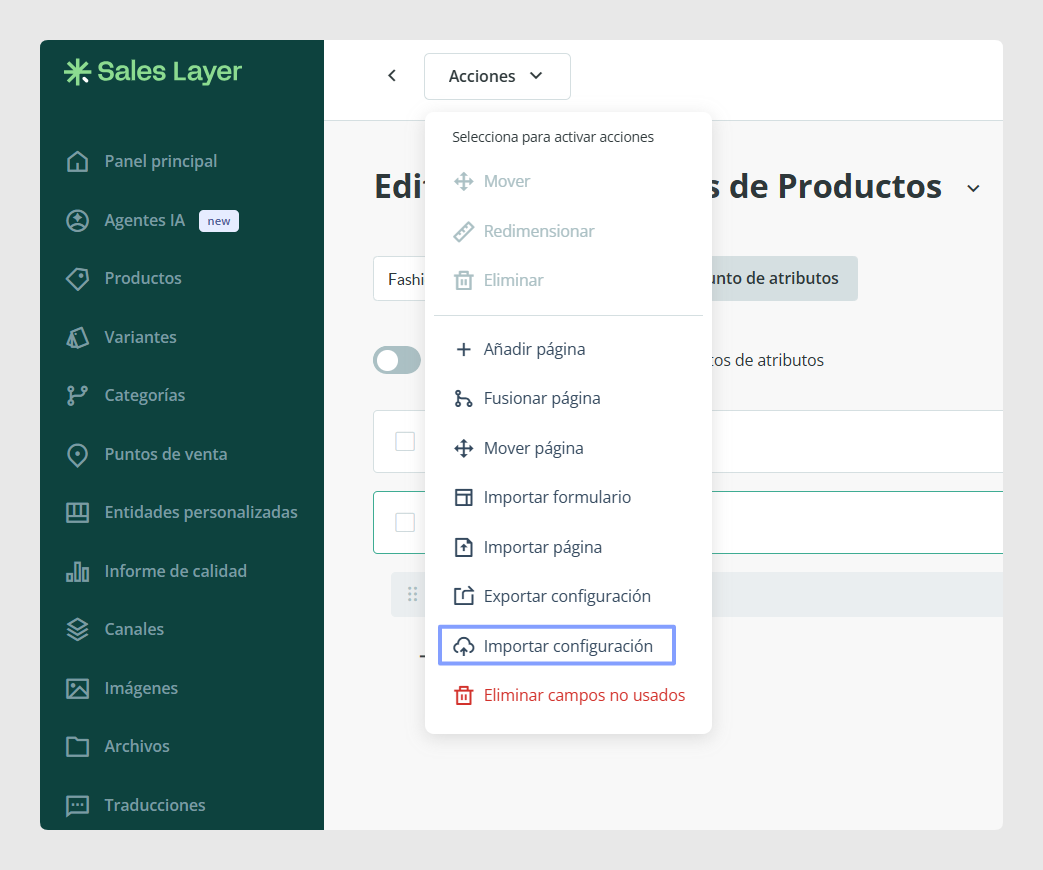The height and width of the screenshot is (870, 1043).
Task: Click the 'unto de atributos' button
Action: coord(784,279)
